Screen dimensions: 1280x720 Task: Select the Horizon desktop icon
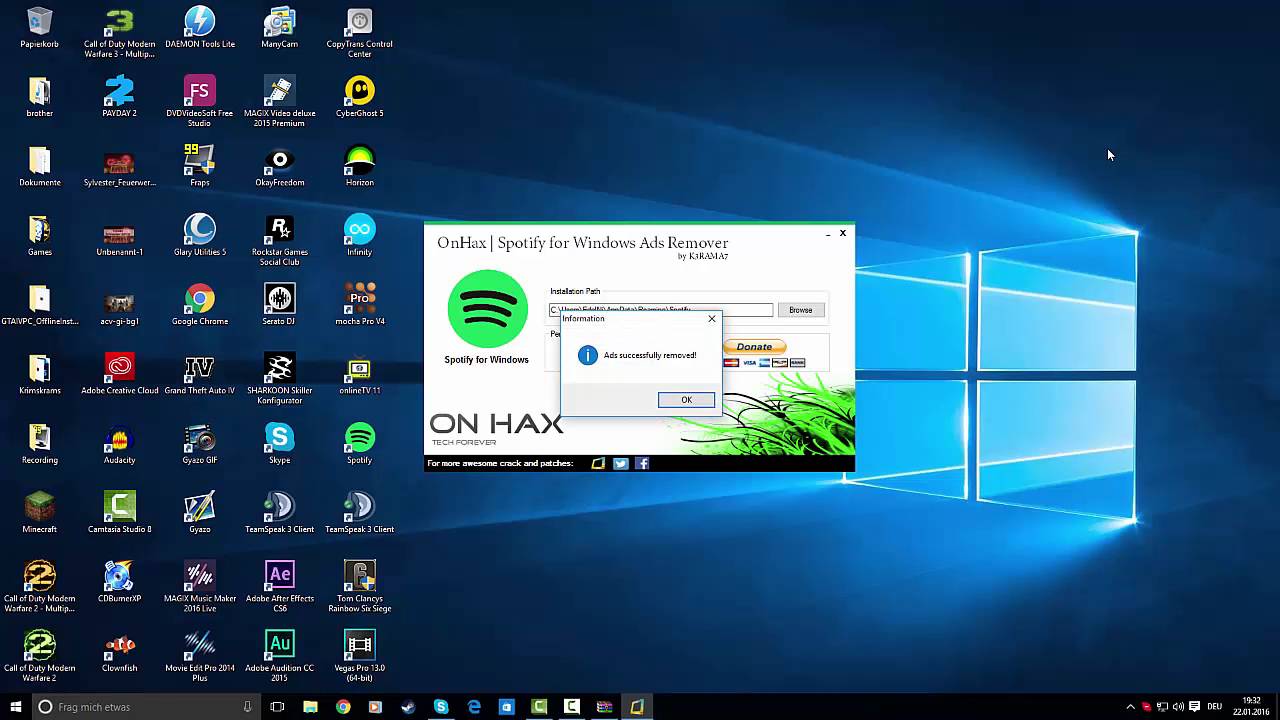(360, 166)
